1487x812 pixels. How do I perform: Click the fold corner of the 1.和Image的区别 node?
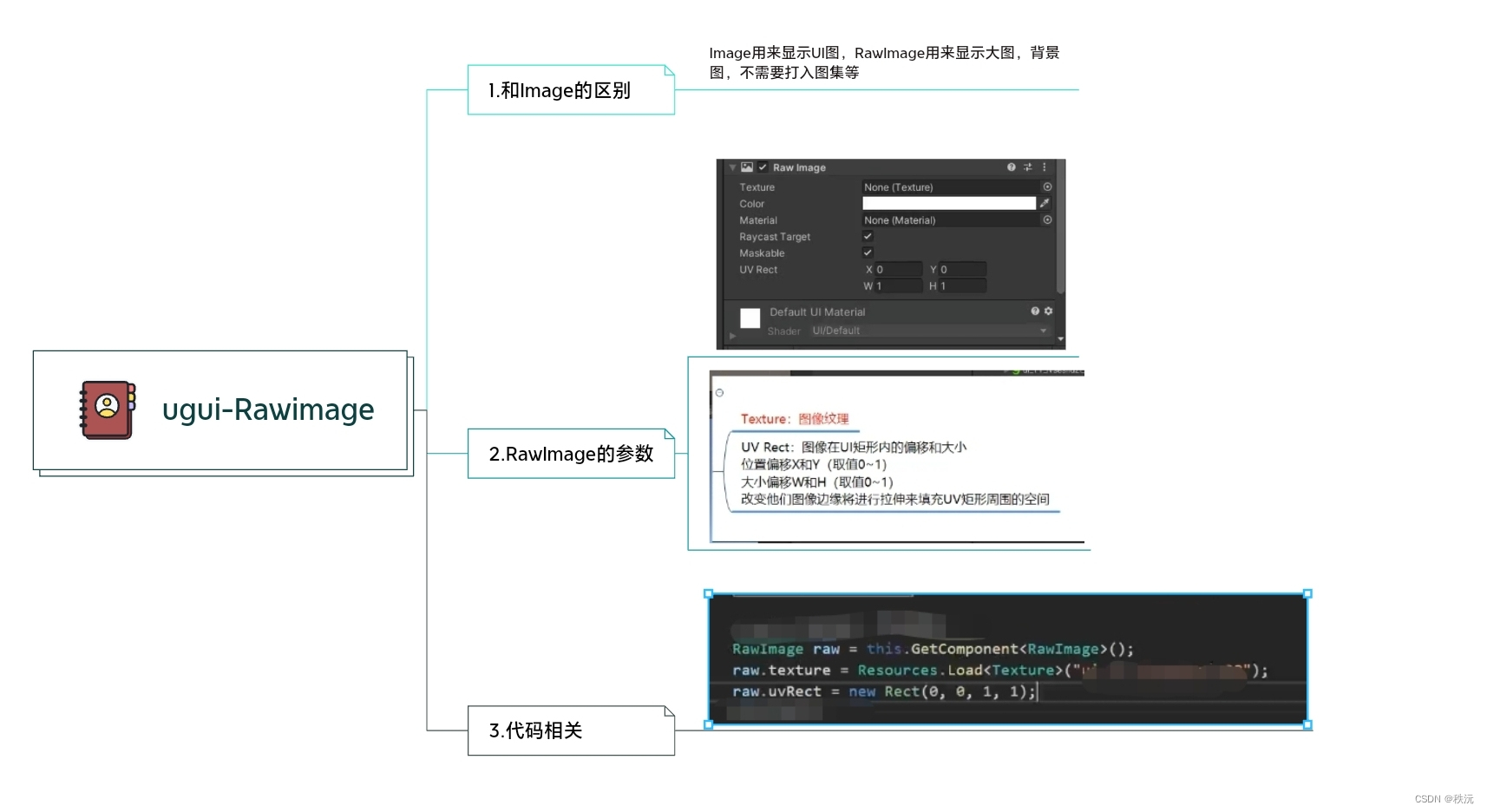pyautogui.click(x=669, y=70)
